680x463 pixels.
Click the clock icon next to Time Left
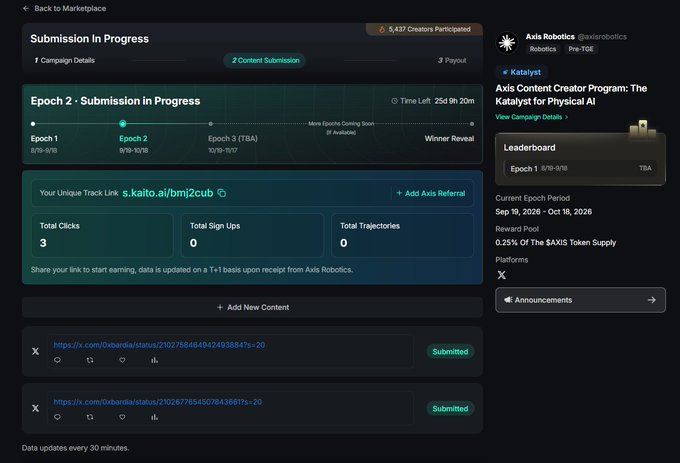click(x=394, y=101)
